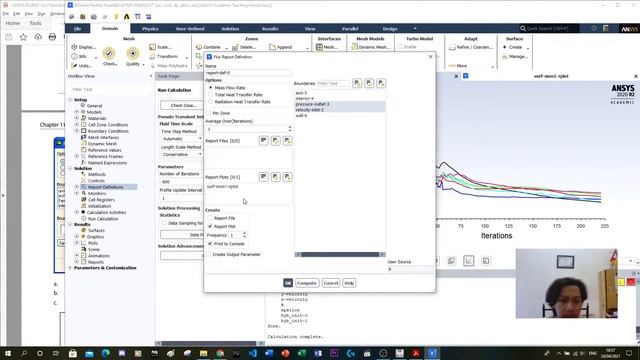Click Cancel in the dialog

pyautogui.click(x=331, y=283)
